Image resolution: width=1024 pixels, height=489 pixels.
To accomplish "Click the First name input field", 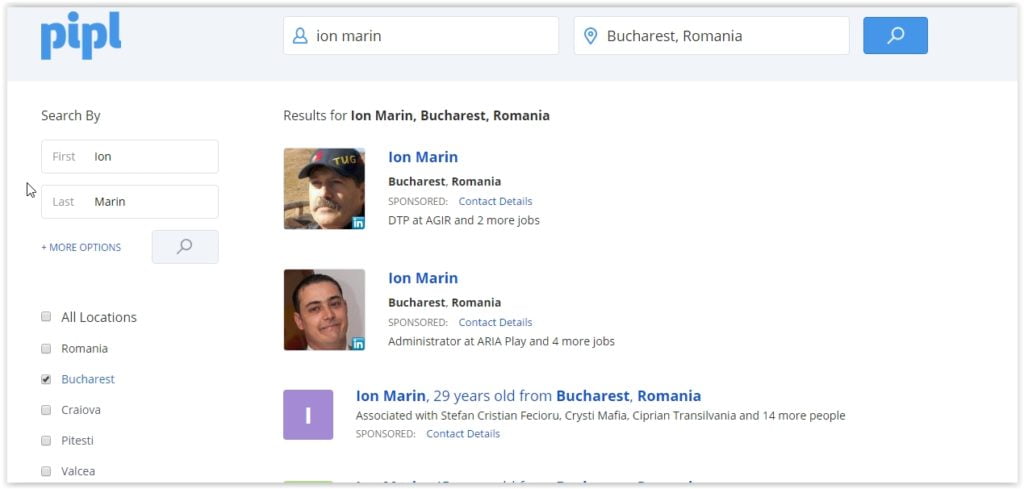I will click(150, 157).
